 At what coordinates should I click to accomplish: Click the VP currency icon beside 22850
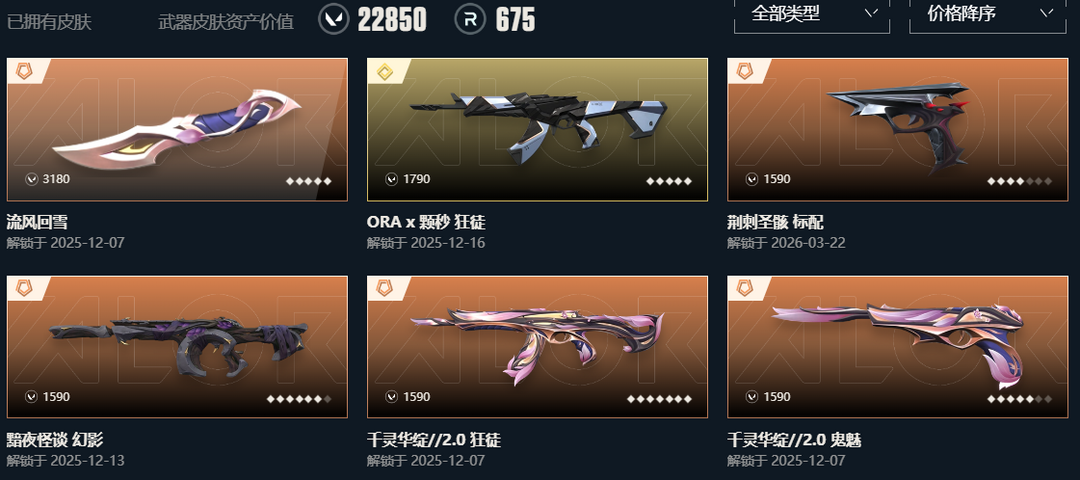point(333,19)
